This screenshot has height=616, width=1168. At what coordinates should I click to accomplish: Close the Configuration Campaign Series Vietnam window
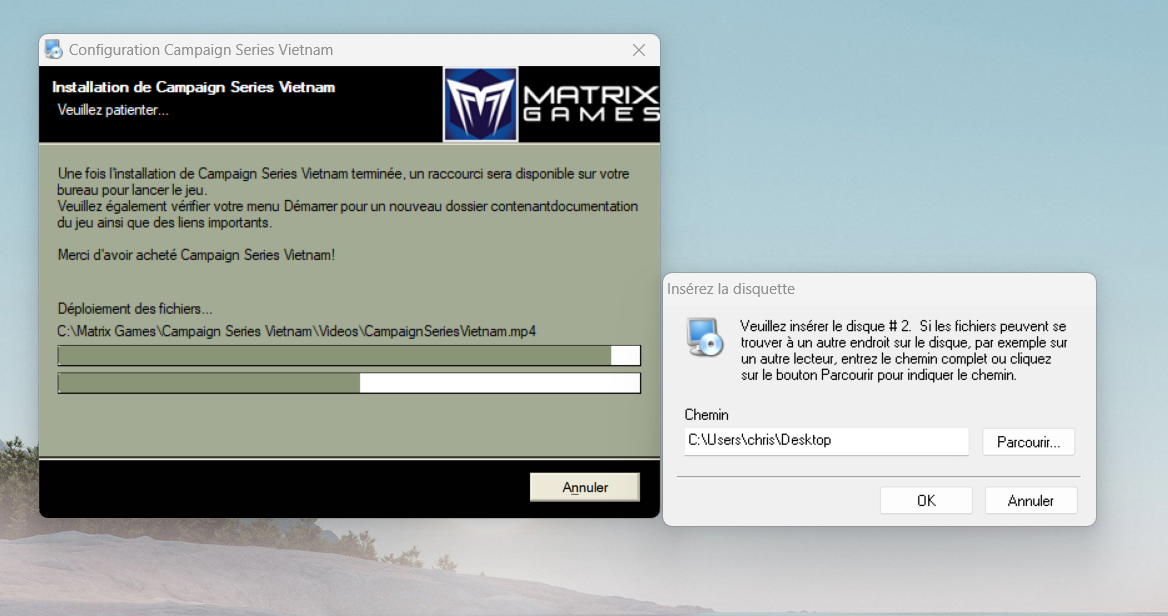point(638,50)
